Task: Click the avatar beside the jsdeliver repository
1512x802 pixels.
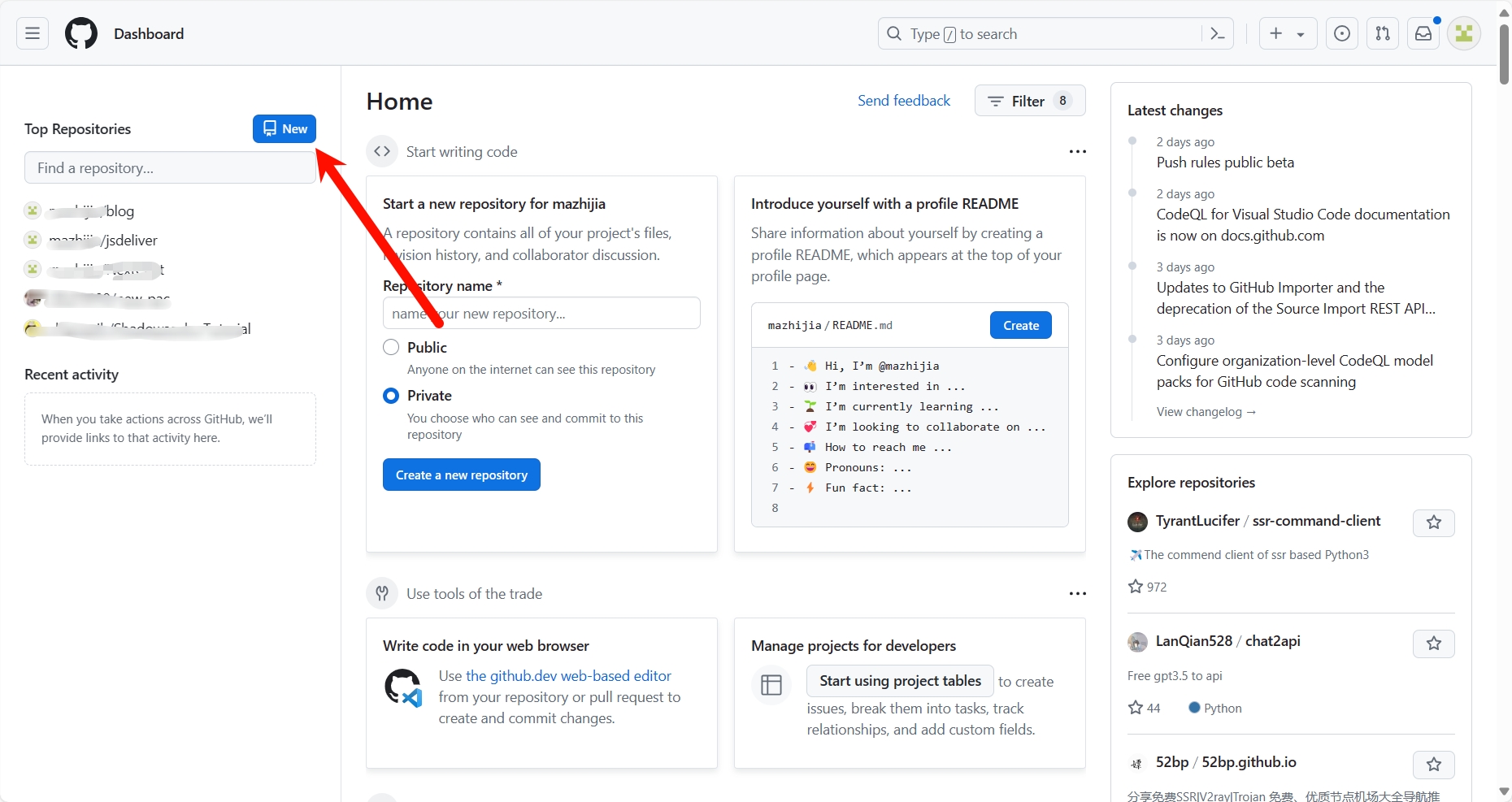Action: point(33,240)
